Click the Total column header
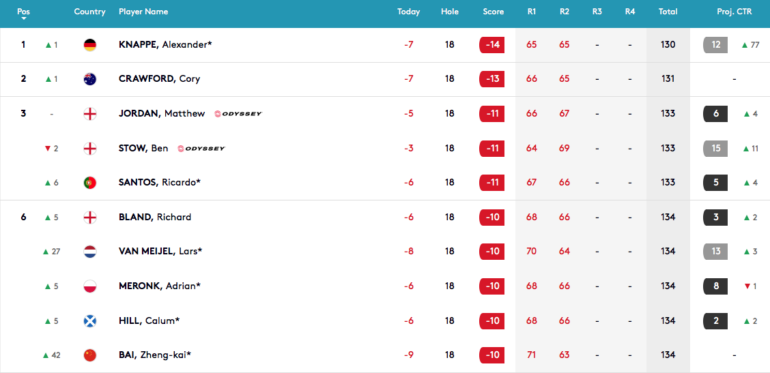770x373 pixels. (x=668, y=12)
